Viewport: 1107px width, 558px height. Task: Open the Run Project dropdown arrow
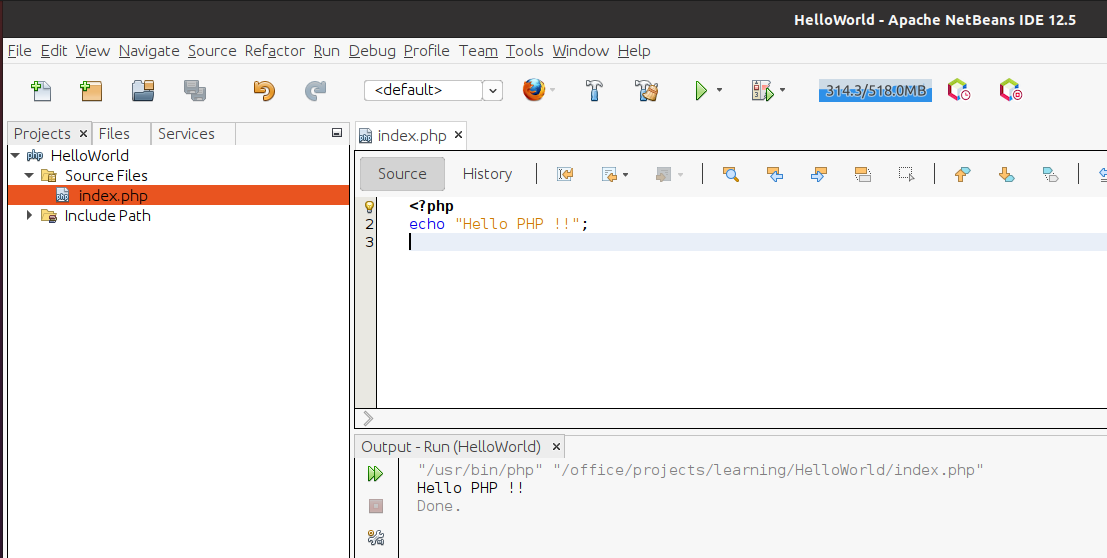click(719, 90)
